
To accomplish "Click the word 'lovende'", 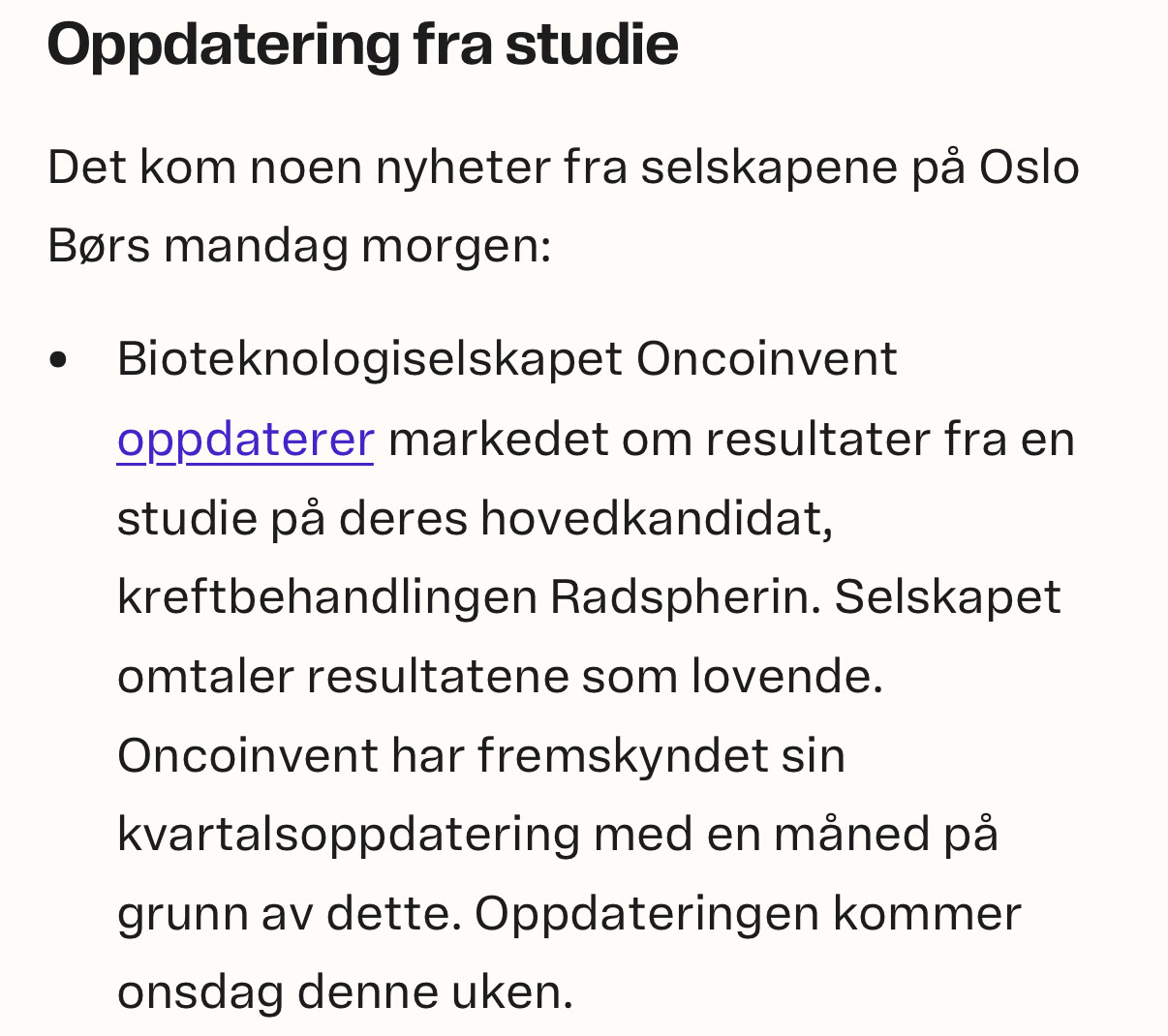I will pos(786,677).
